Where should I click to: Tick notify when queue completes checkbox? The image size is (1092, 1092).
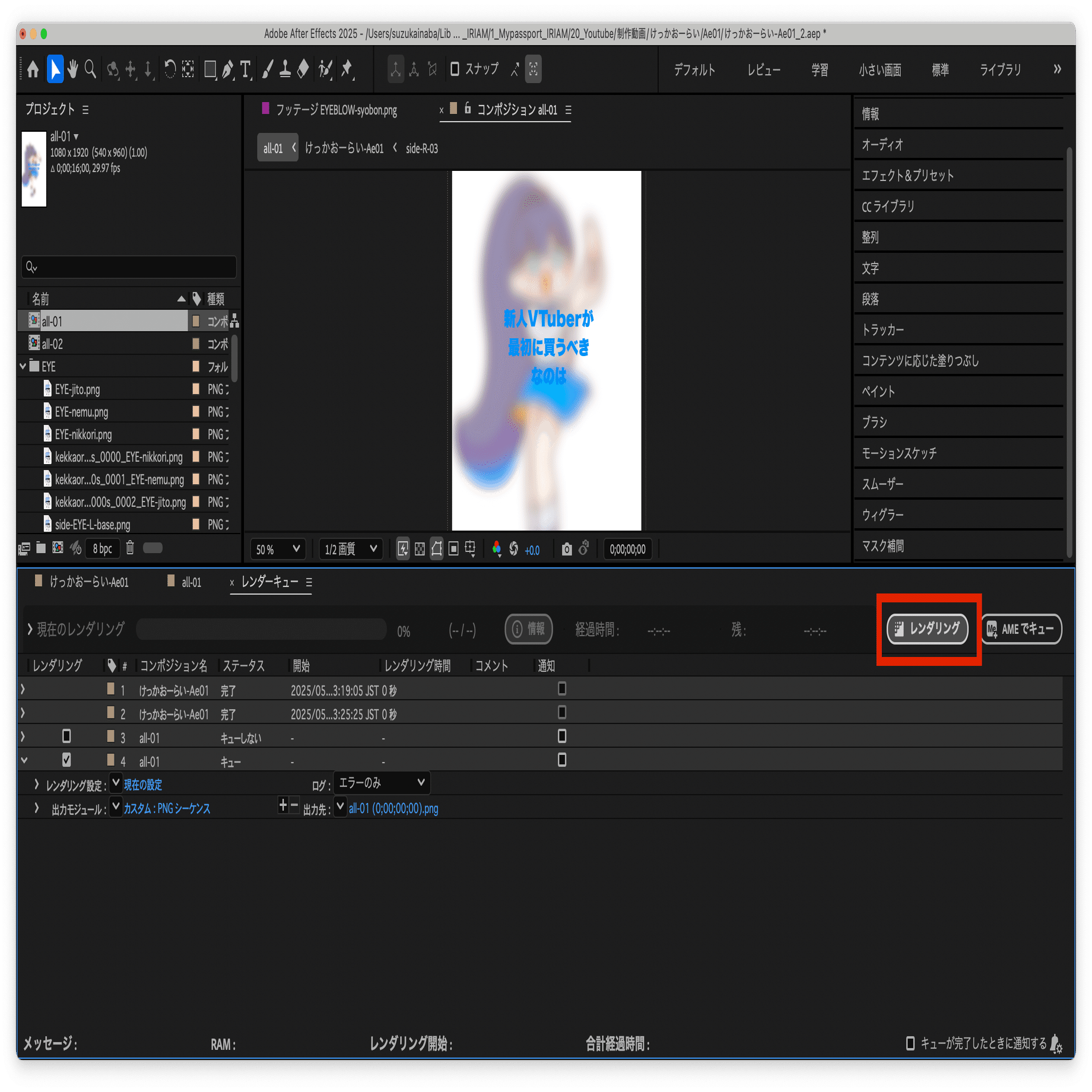pos(910,1043)
